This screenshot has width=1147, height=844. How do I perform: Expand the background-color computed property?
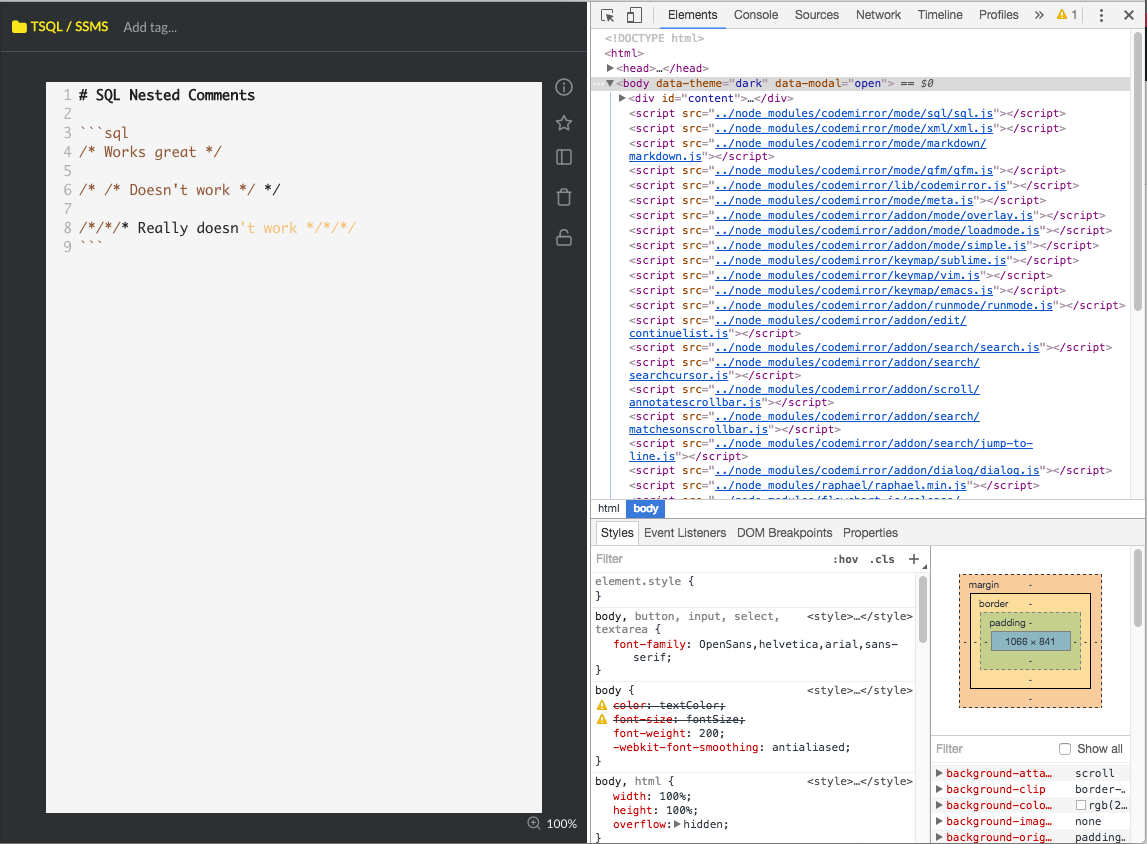pyautogui.click(x=938, y=805)
